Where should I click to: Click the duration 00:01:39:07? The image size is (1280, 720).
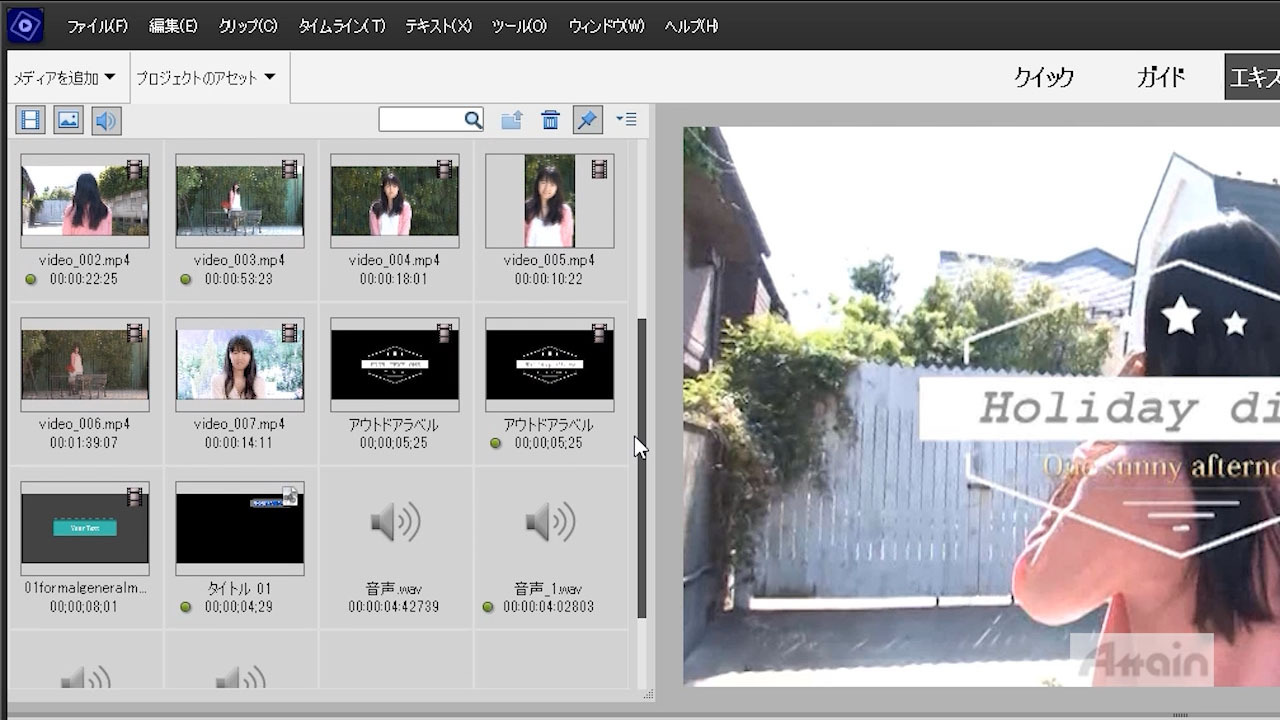point(85,443)
